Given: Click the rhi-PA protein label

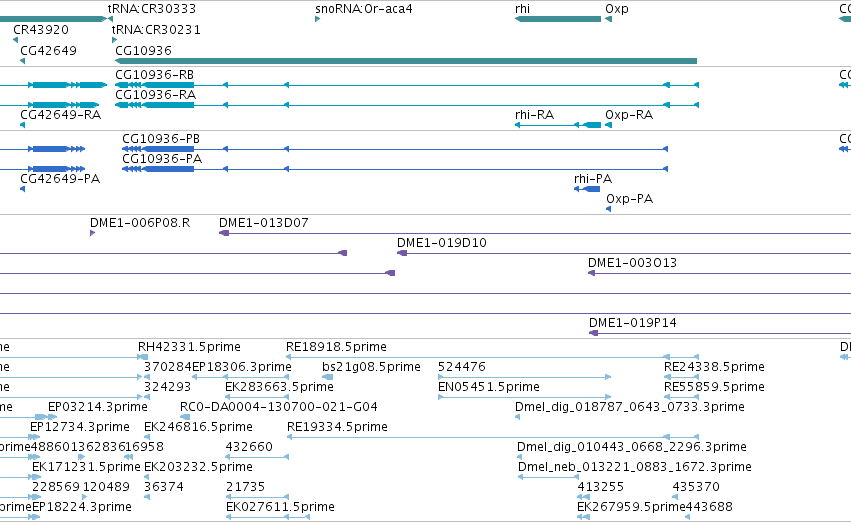Looking at the screenshot, I should [593, 179].
